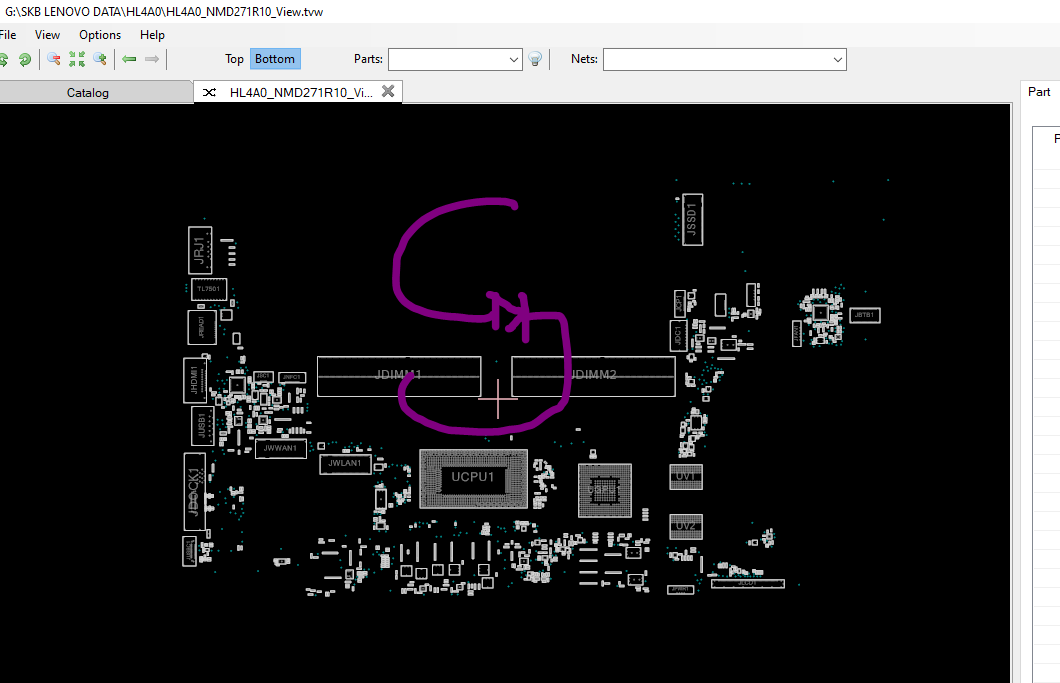This screenshot has height=683, width=1060.
Task: Expand the Parts dropdown list
Action: [514, 60]
